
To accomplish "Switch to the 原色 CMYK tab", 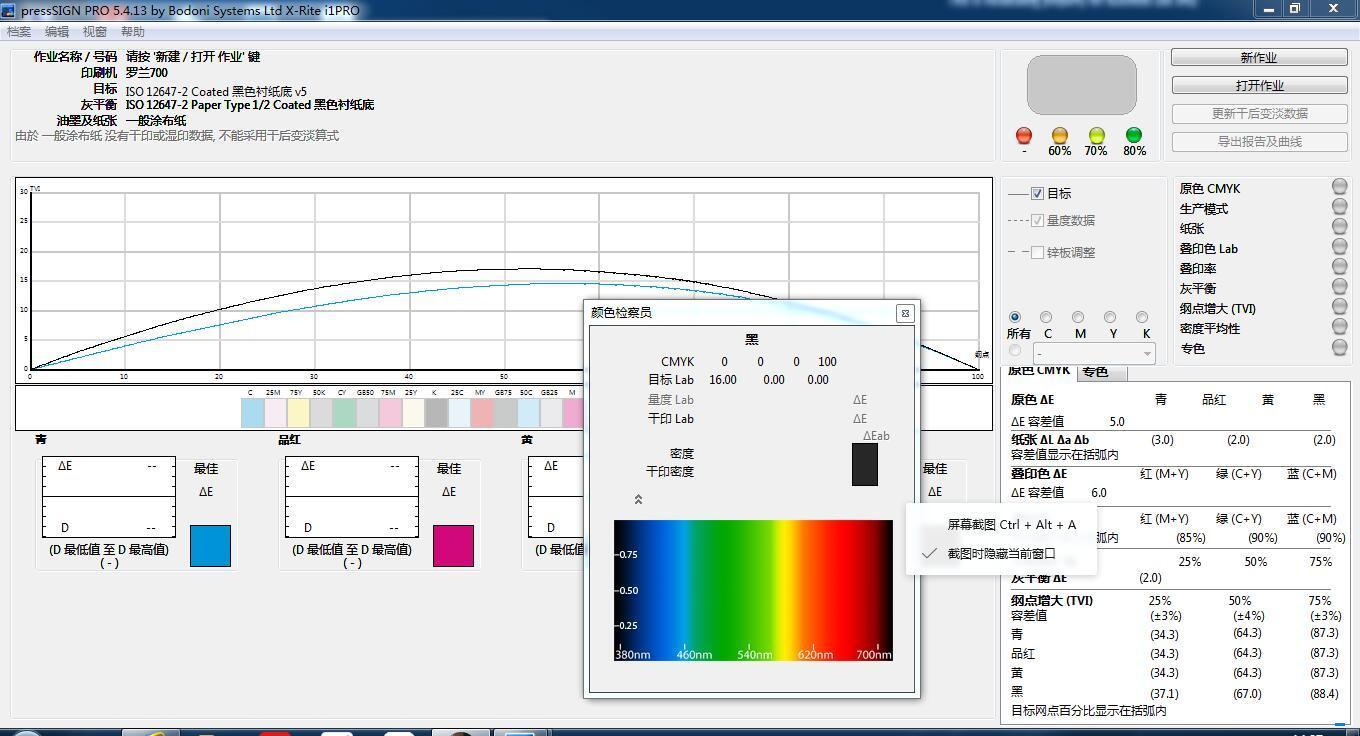I will pos(1038,371).
